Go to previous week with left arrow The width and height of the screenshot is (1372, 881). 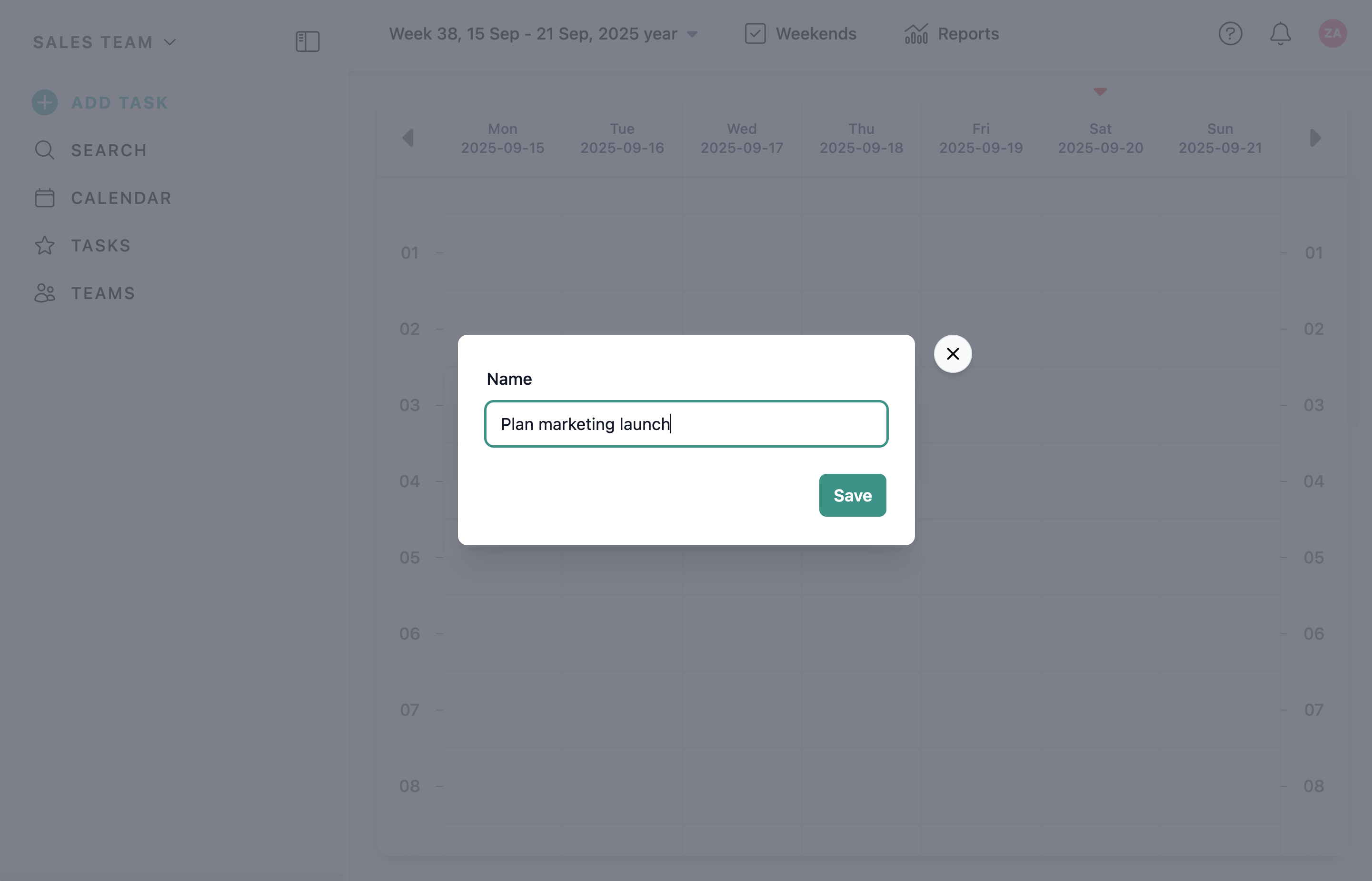pyautogui.click(x=408, y=138)
